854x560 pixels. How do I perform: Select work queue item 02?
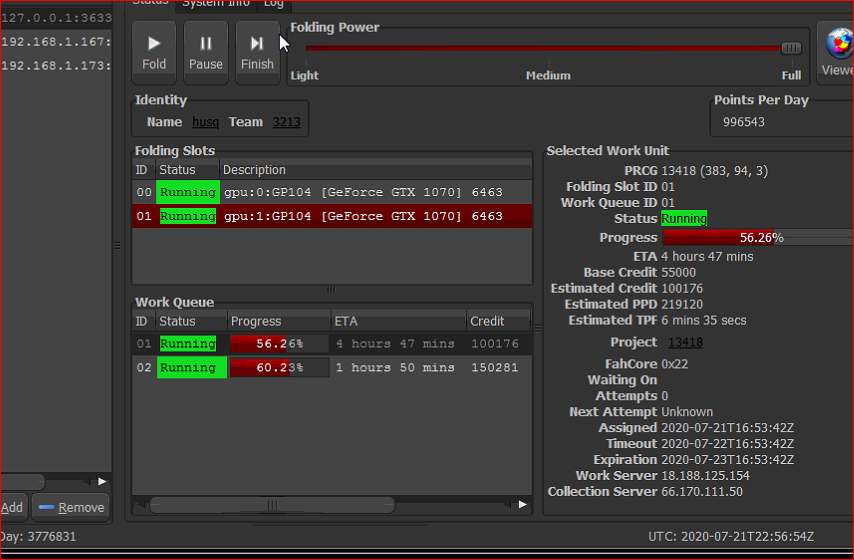tap(332, 368)
